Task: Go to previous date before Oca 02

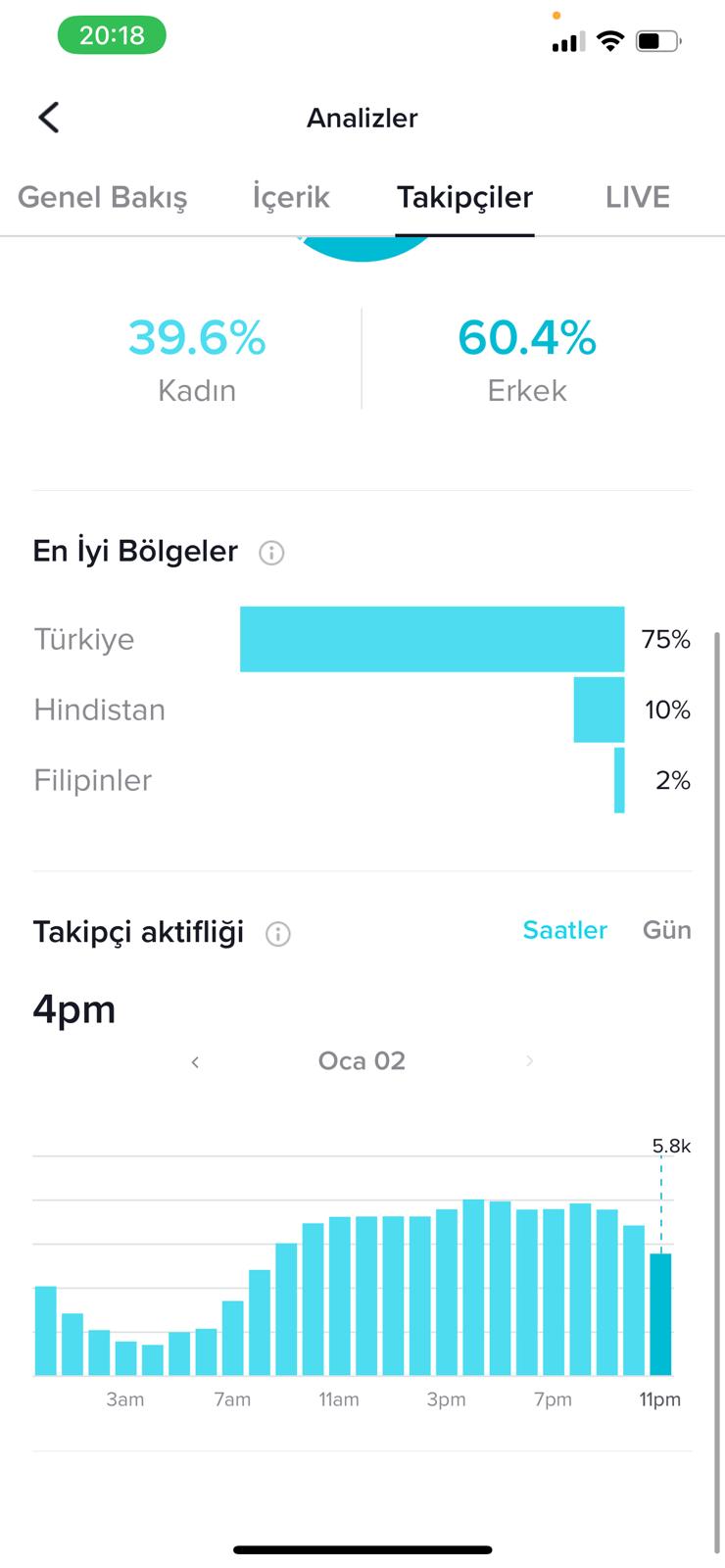Action: [x=195, y=1062]
